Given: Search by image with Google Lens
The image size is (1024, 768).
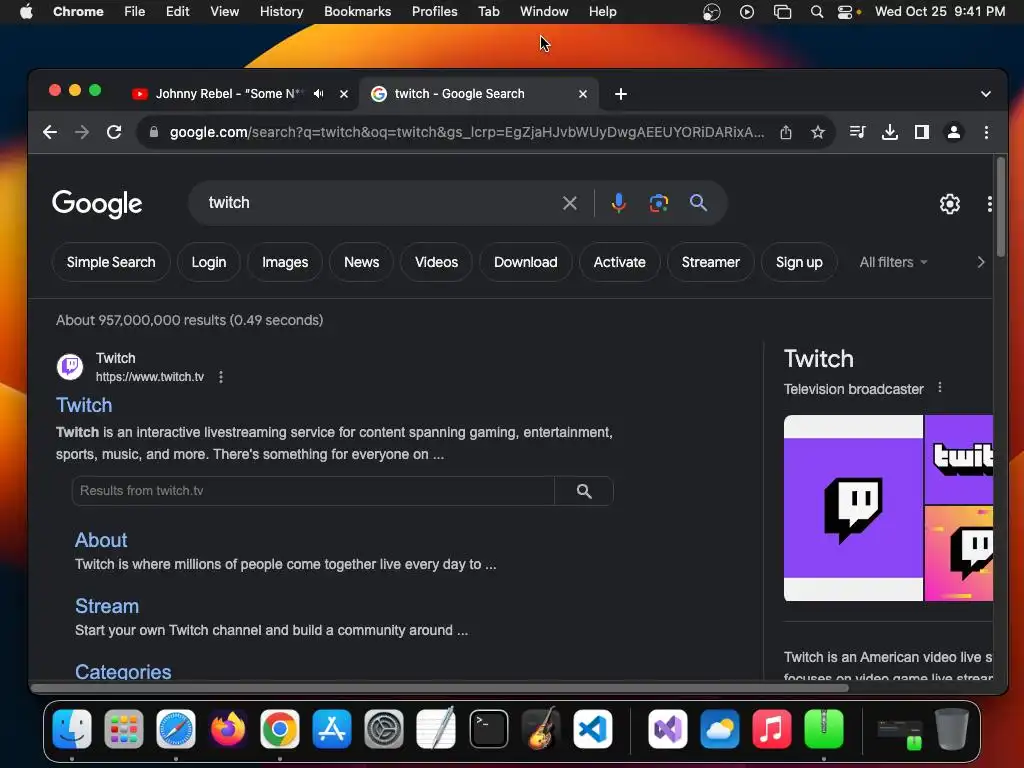Looking at the screenshot, I should (x=658, y=203).
